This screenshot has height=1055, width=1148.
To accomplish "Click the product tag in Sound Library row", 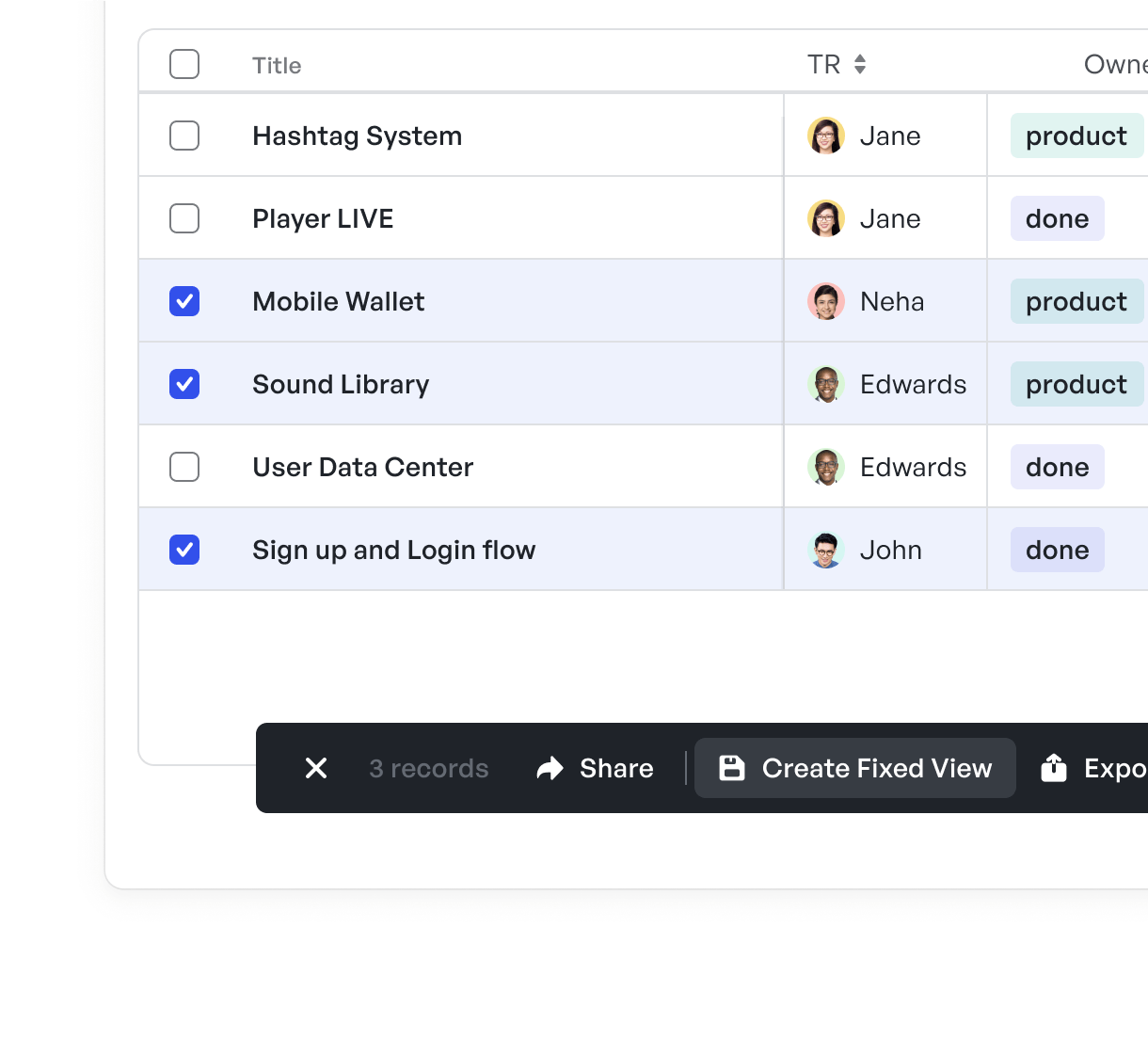I will coord(1076,384).
